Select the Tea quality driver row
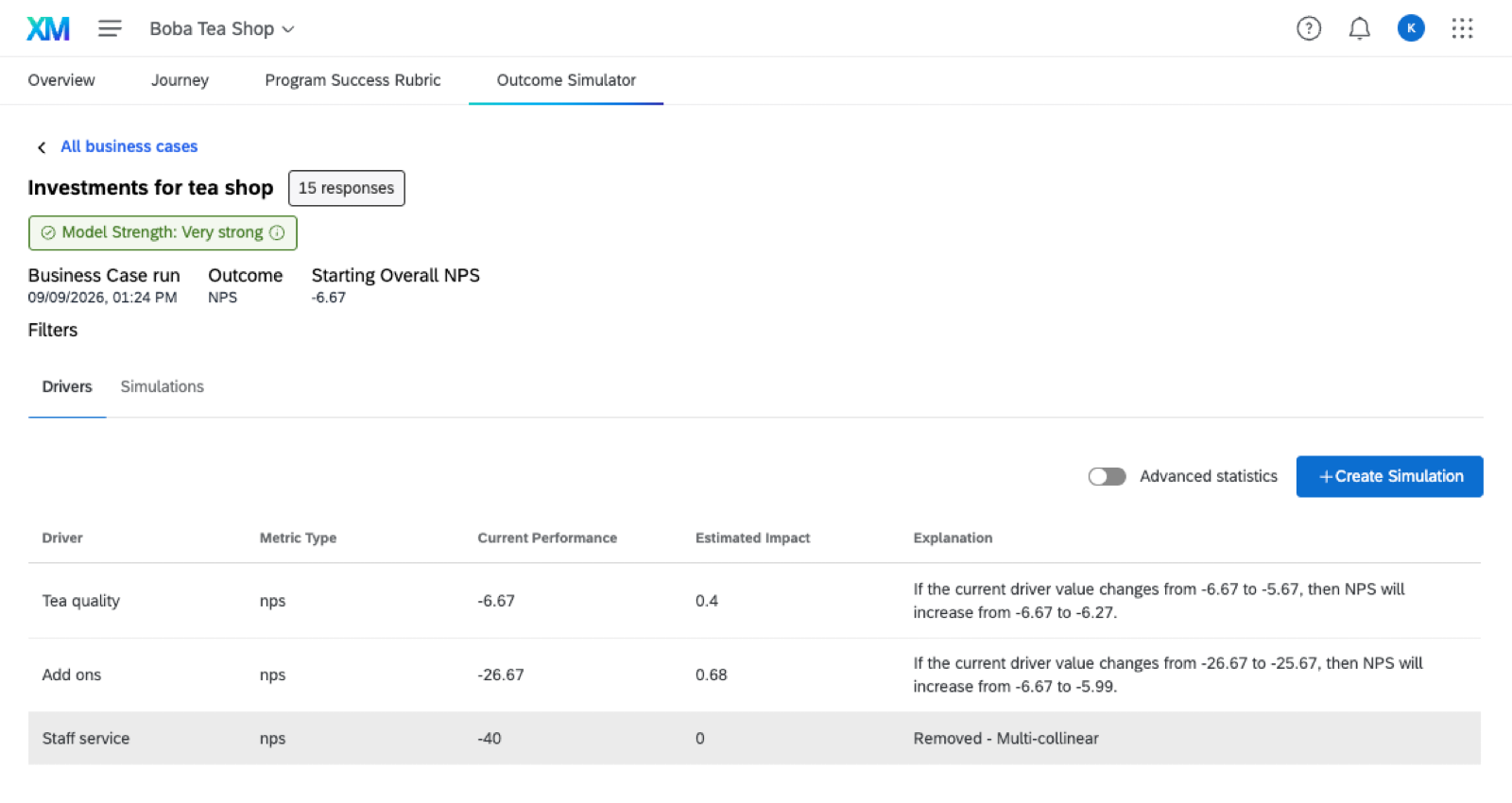Viewport: 1512px width, 803px height. click(754, 601)
